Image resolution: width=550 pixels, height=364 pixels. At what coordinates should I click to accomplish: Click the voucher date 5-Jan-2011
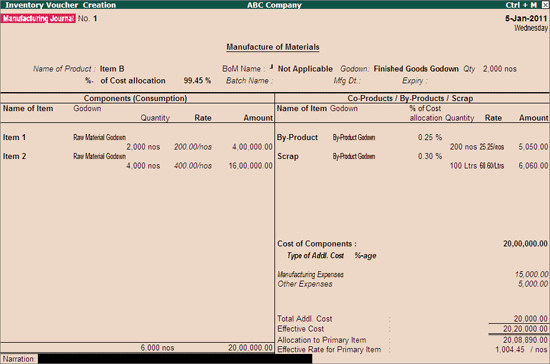pos(526,18)
